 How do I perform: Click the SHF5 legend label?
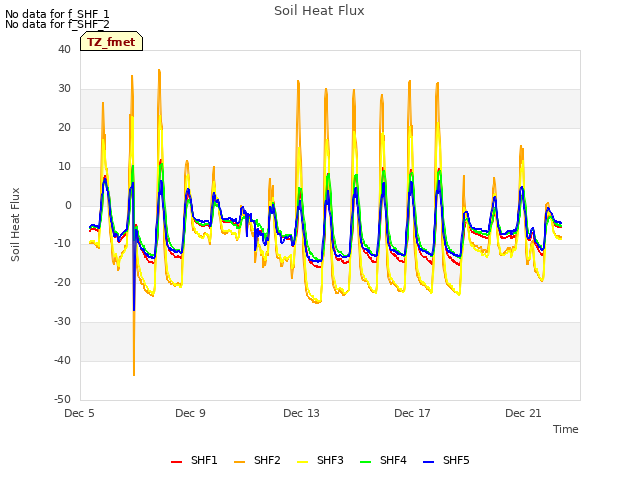coord(456,460)
